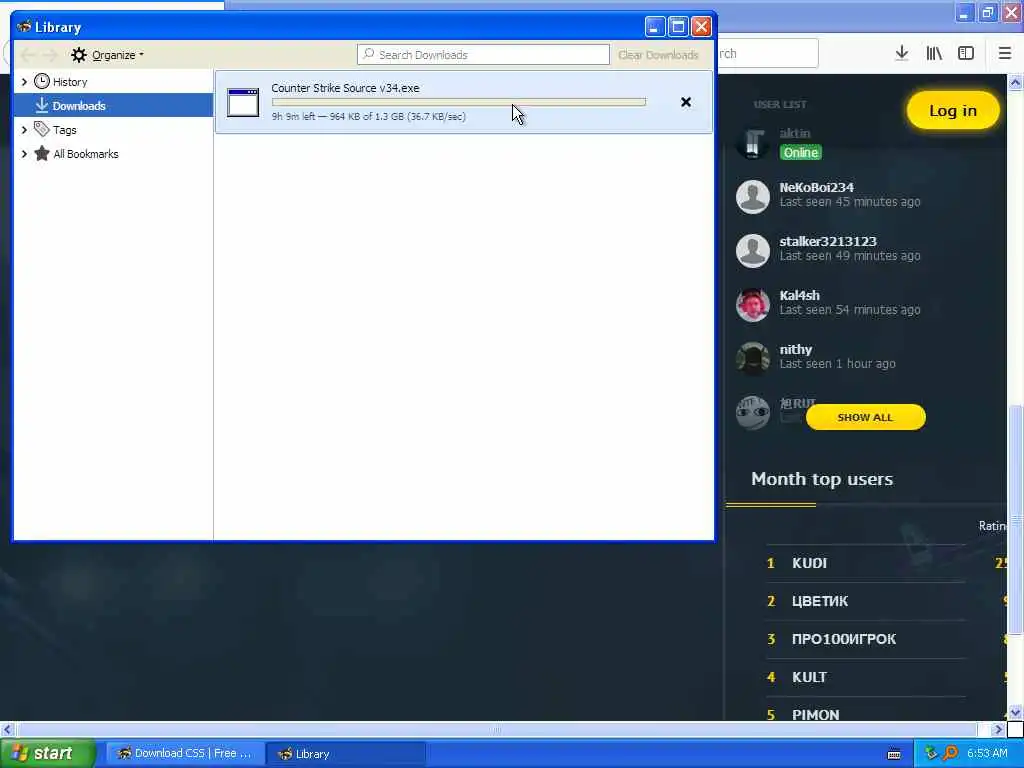Click horizontal scrollbar left arrow
The width and height of the screenshot is (1024, 768).
pos(7,729)
